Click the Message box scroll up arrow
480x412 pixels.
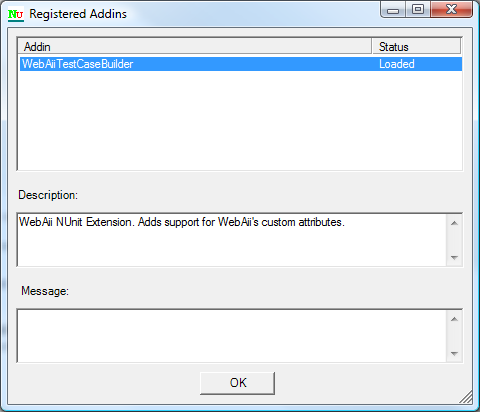pos(454,319)
